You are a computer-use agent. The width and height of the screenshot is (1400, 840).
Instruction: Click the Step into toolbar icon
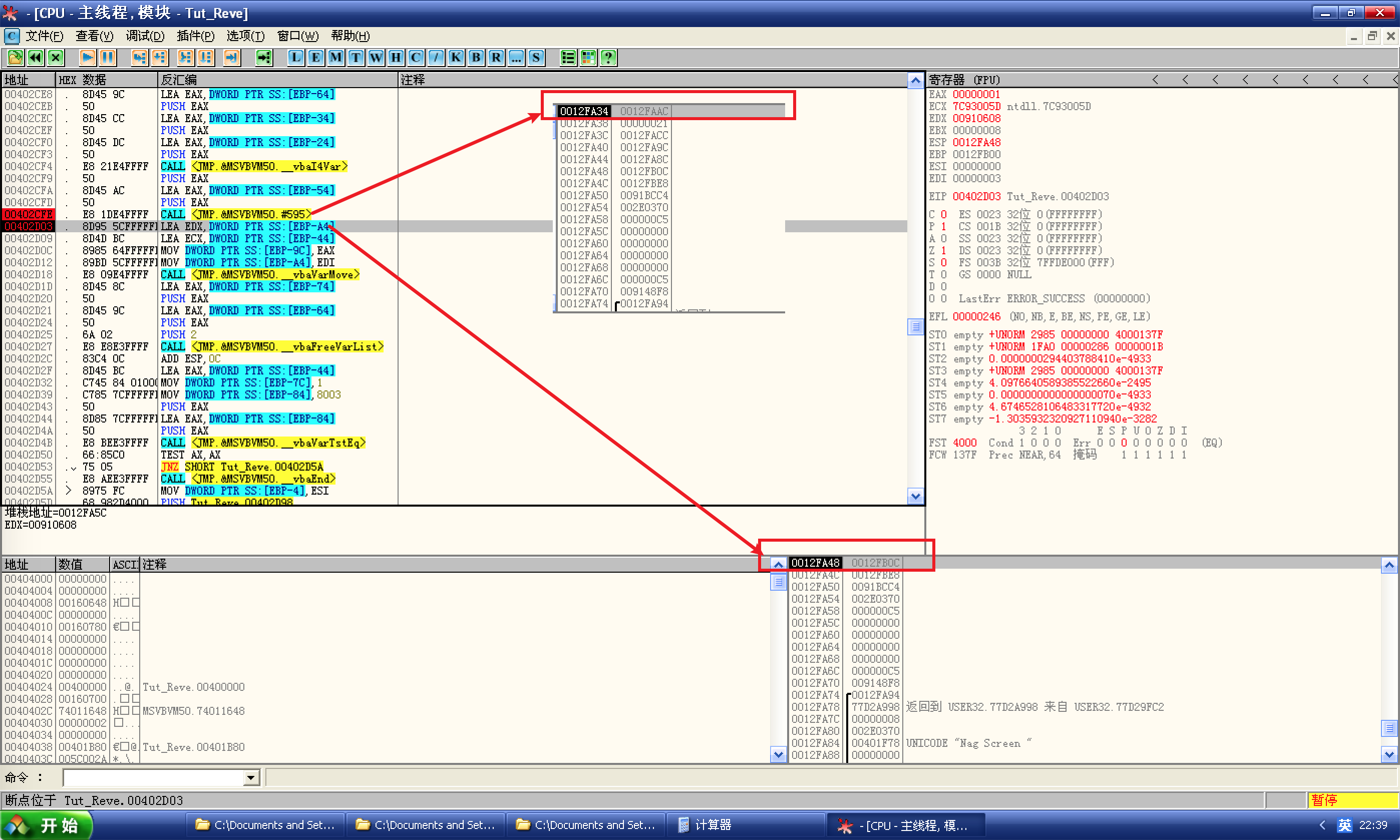coord(139,57)
